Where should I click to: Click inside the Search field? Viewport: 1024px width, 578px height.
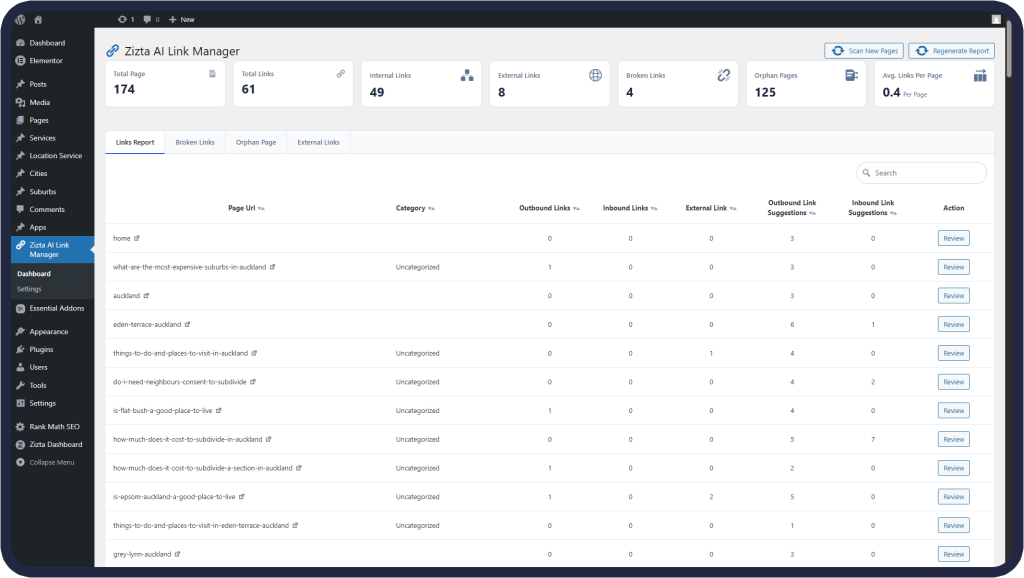[x=920, y=172]
